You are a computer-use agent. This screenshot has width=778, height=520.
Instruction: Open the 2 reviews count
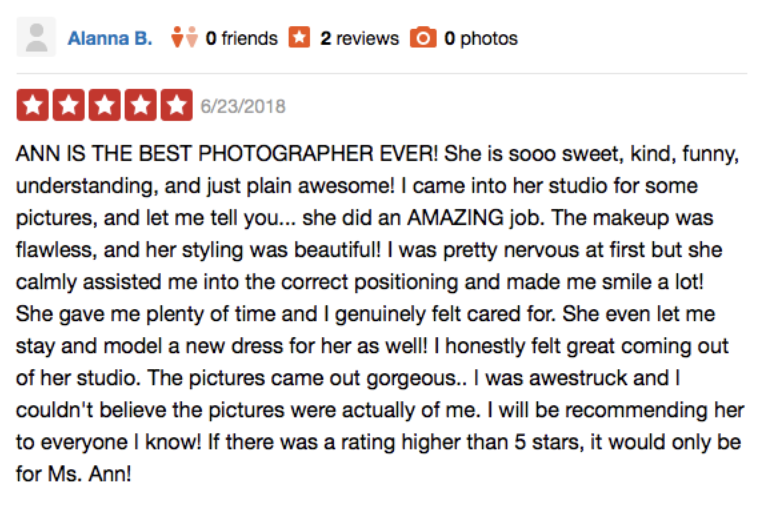click(359, 38)
